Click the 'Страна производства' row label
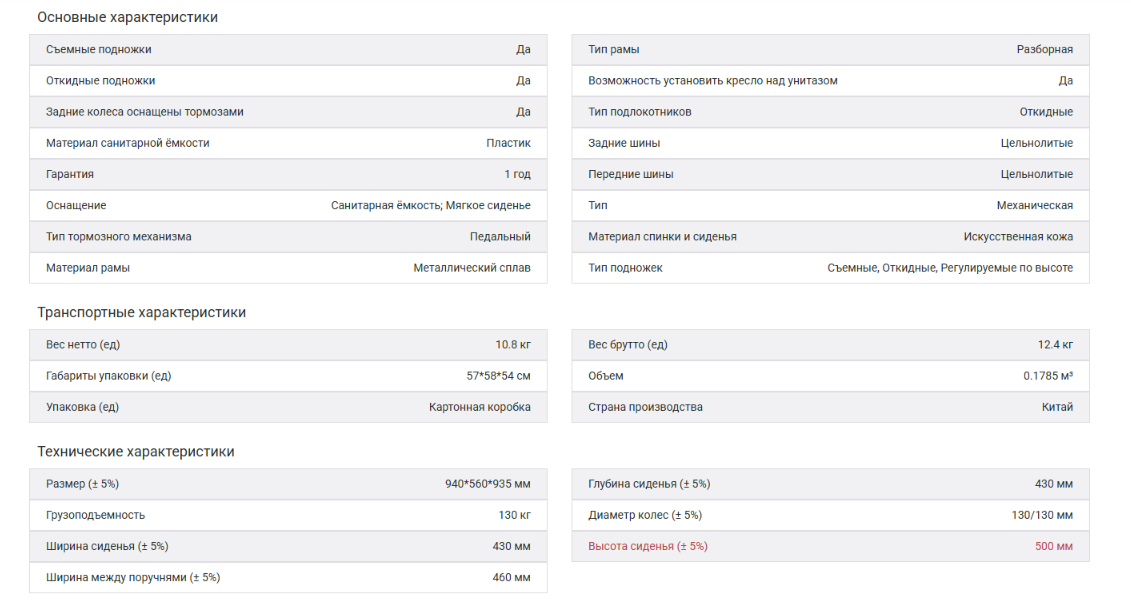1131x610 pixels. (x=645, y=407)
